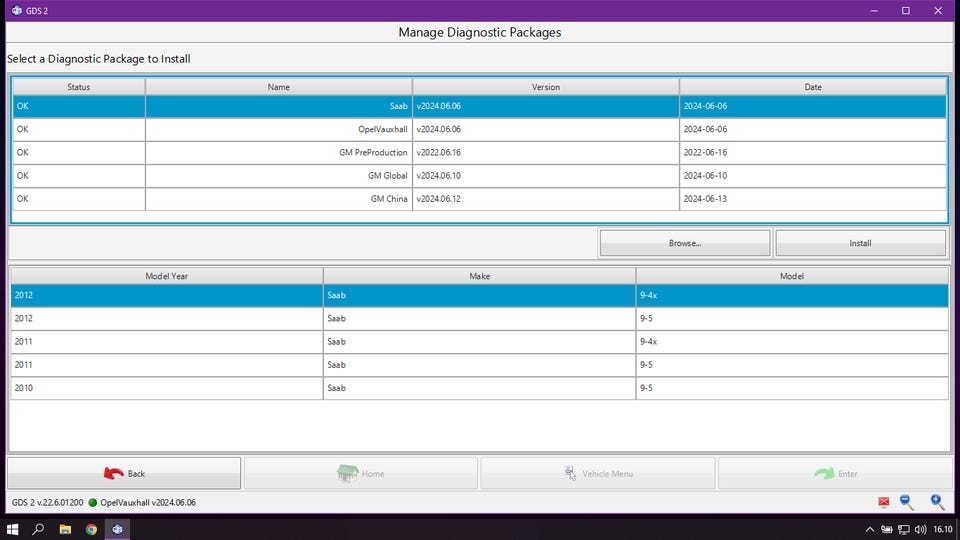This screenshot has height=540, width=960.
Task: Select the OpelVauxhall package row
Action: coord(479,129)
